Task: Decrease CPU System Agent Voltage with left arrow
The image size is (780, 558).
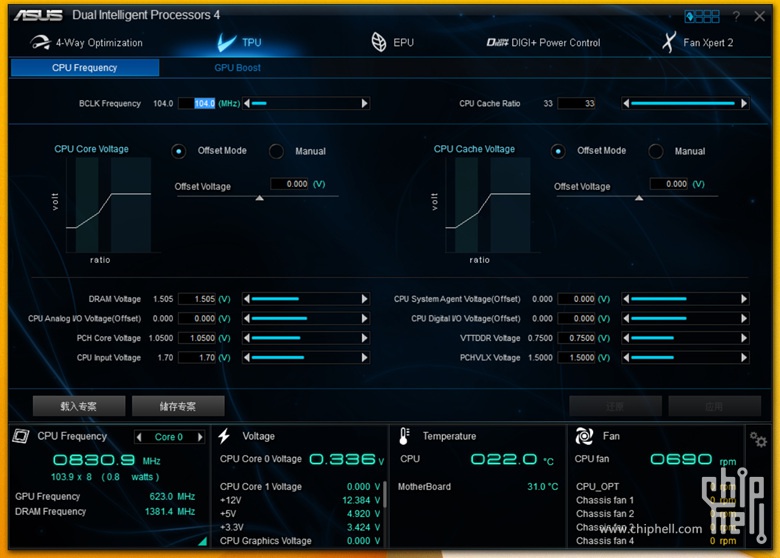Action: tap(626, 299)
